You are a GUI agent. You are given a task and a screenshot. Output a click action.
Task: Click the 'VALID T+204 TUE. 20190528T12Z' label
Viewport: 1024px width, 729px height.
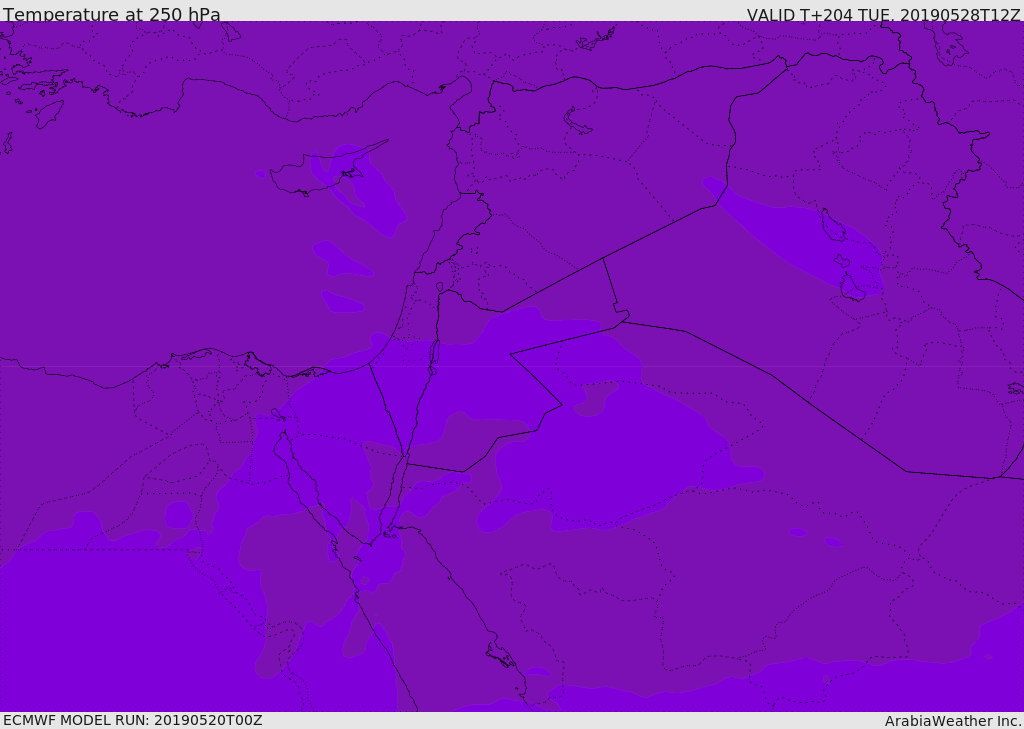pos(884,15)
